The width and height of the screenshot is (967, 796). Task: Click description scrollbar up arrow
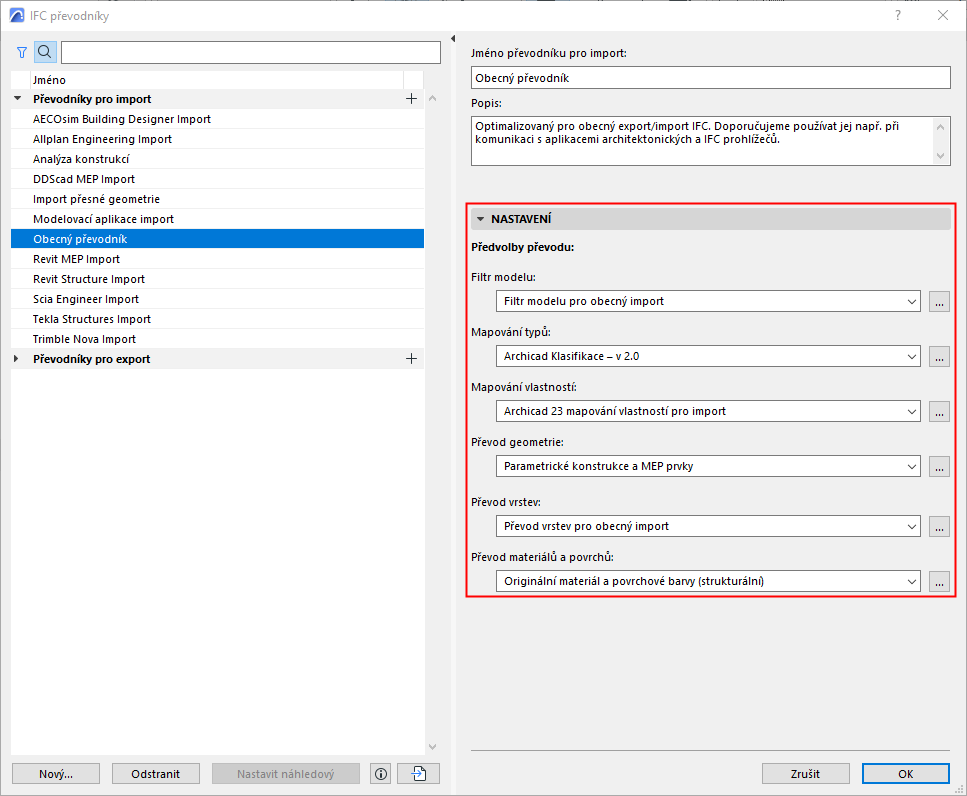[940, 127]
